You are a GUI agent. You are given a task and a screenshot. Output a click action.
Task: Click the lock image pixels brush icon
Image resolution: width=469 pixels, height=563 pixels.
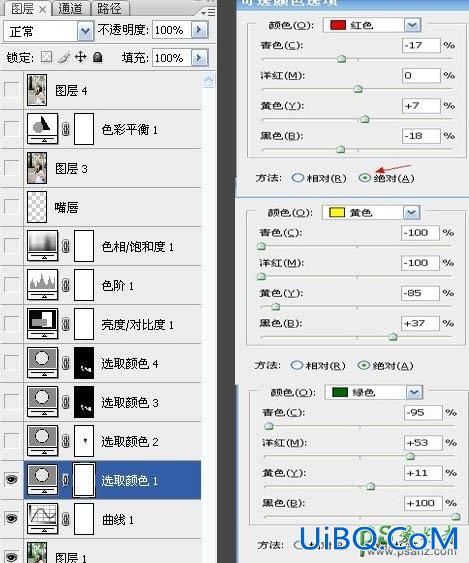(x=64, y=57)
